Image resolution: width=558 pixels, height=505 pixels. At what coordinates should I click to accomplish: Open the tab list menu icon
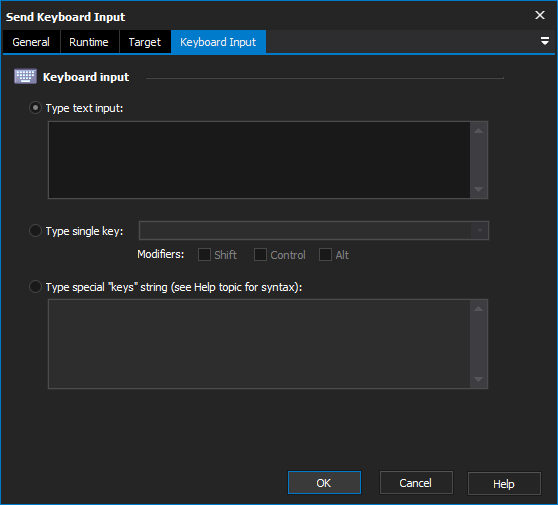coord(544,41)
